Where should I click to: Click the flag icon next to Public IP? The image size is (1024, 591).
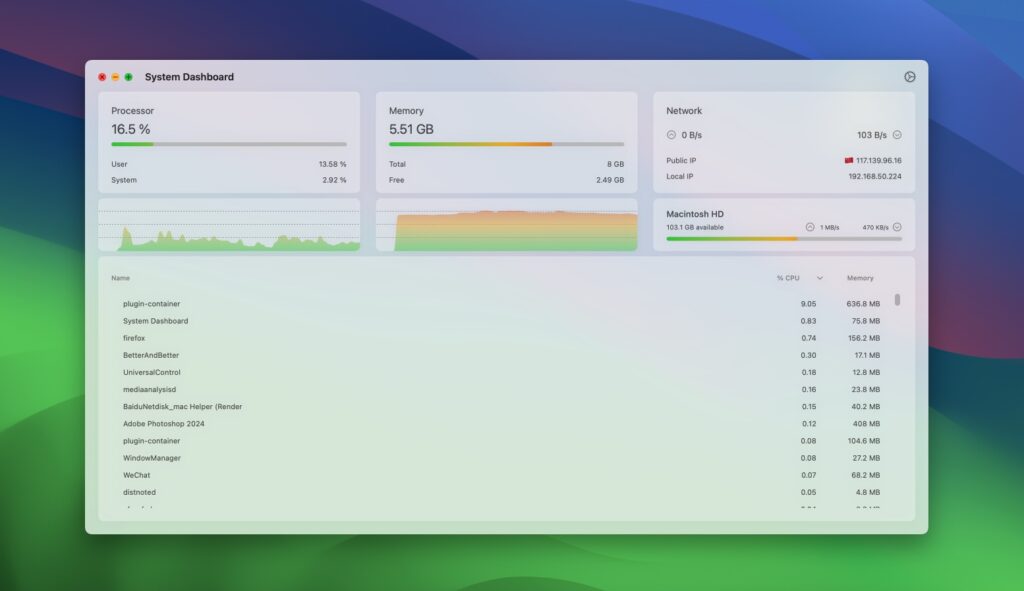click(x=850, y=160)
